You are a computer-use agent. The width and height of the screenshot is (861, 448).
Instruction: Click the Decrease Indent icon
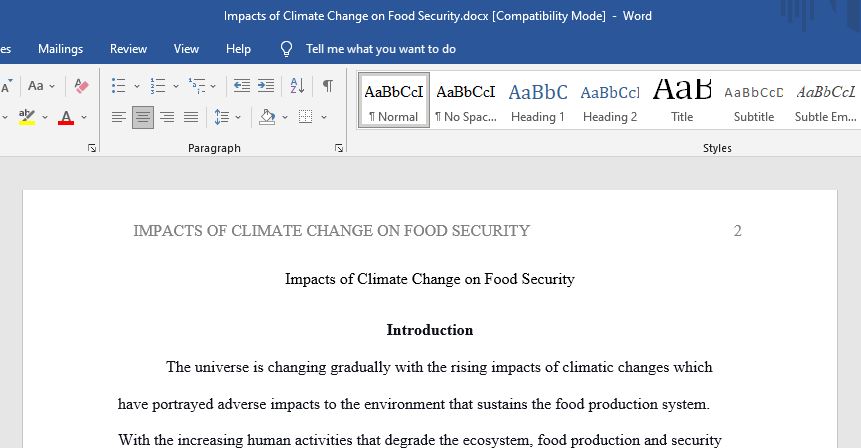tap(242, 86)
